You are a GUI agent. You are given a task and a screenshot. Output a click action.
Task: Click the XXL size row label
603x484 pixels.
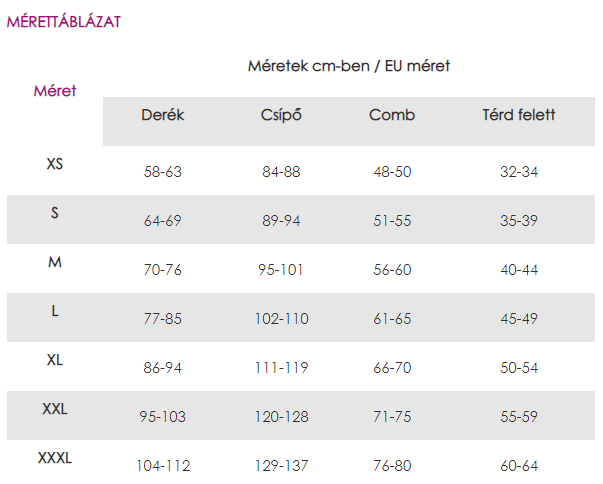point(55,409)
